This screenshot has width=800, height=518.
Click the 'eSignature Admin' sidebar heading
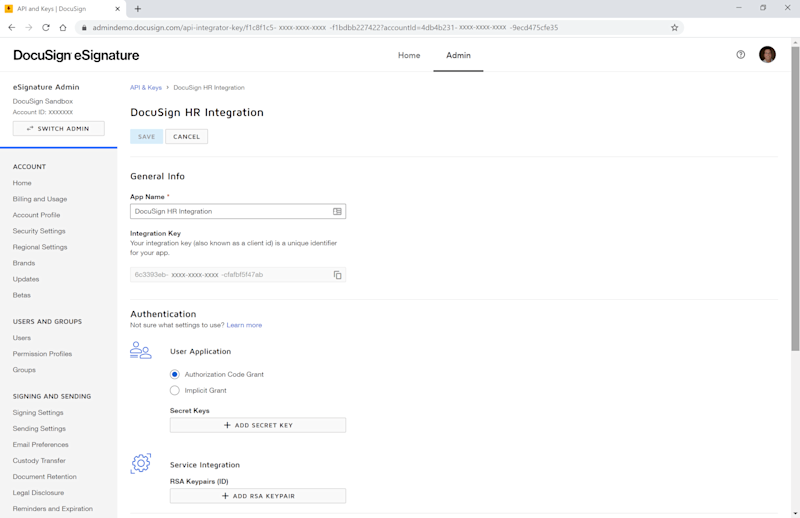[x=46, y=87]
